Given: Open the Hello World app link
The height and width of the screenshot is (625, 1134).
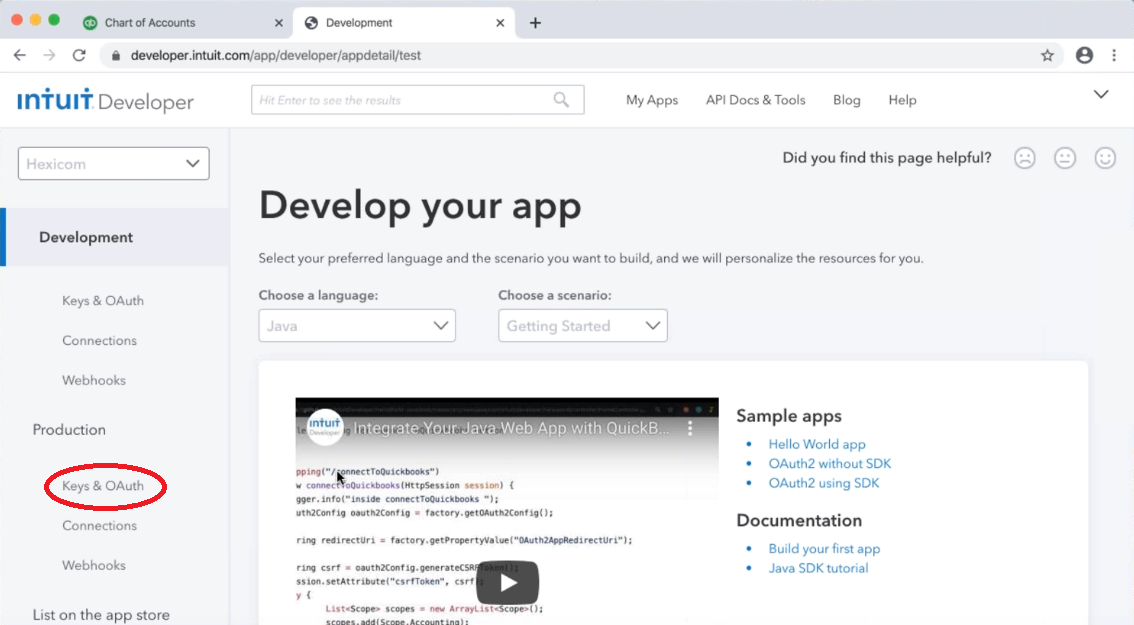Looking at the screenshot, I should [x=817, y=444].
